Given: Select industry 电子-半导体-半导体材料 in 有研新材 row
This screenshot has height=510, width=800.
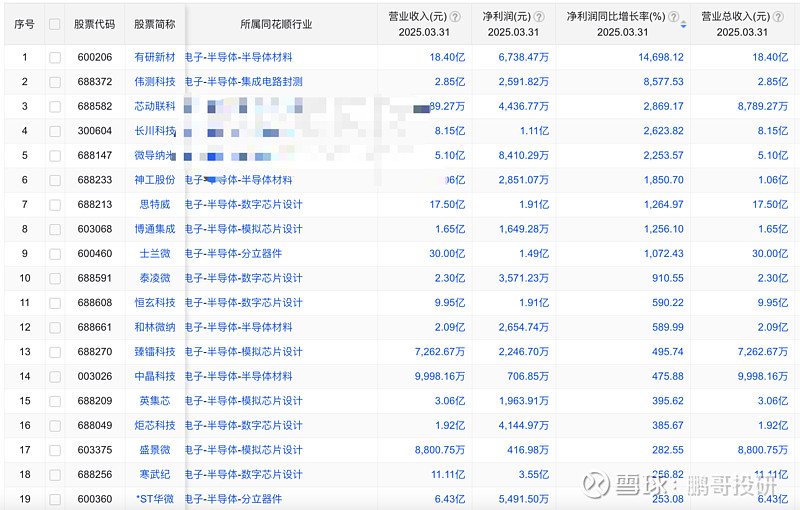Looking at the screenshot, I should (238, 57).
